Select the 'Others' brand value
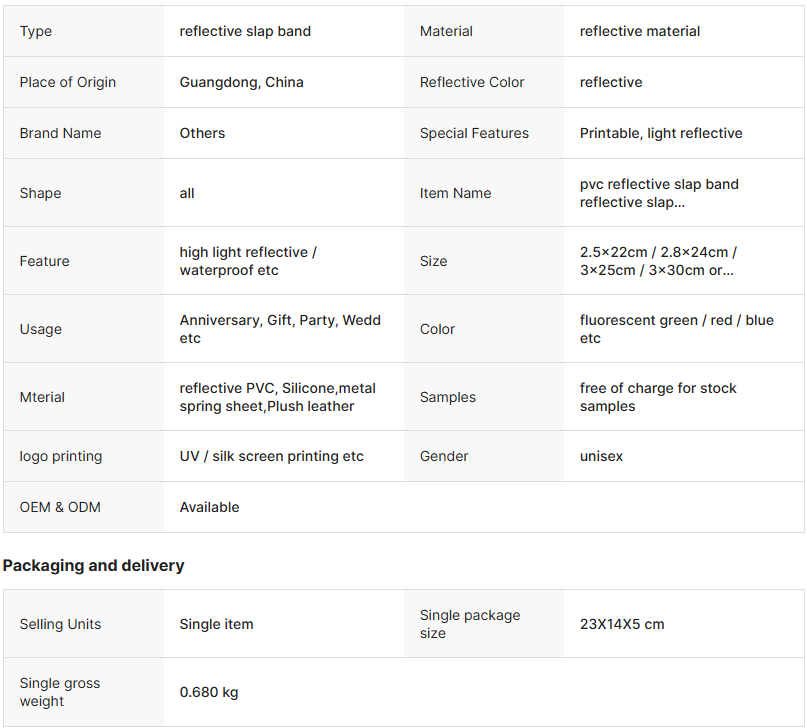 pos(202,133)
